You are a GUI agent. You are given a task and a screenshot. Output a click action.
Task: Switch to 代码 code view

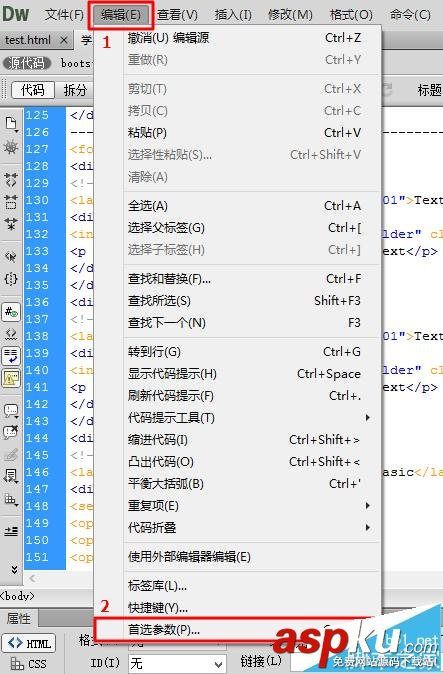tap(33, 90)
